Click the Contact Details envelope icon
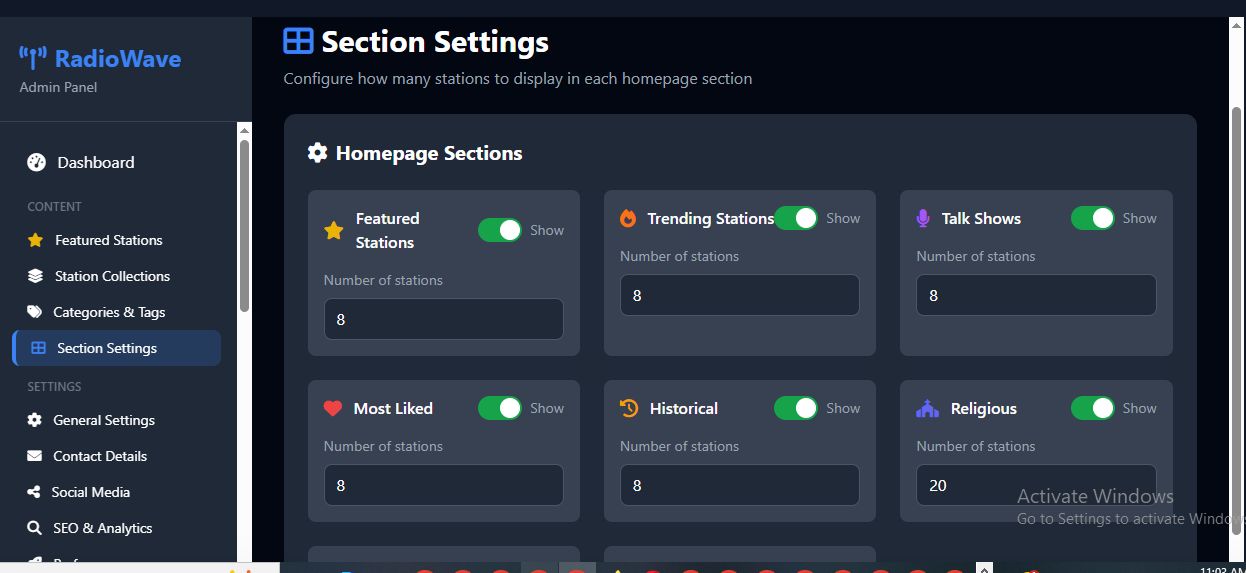 [x=35, y=456]
